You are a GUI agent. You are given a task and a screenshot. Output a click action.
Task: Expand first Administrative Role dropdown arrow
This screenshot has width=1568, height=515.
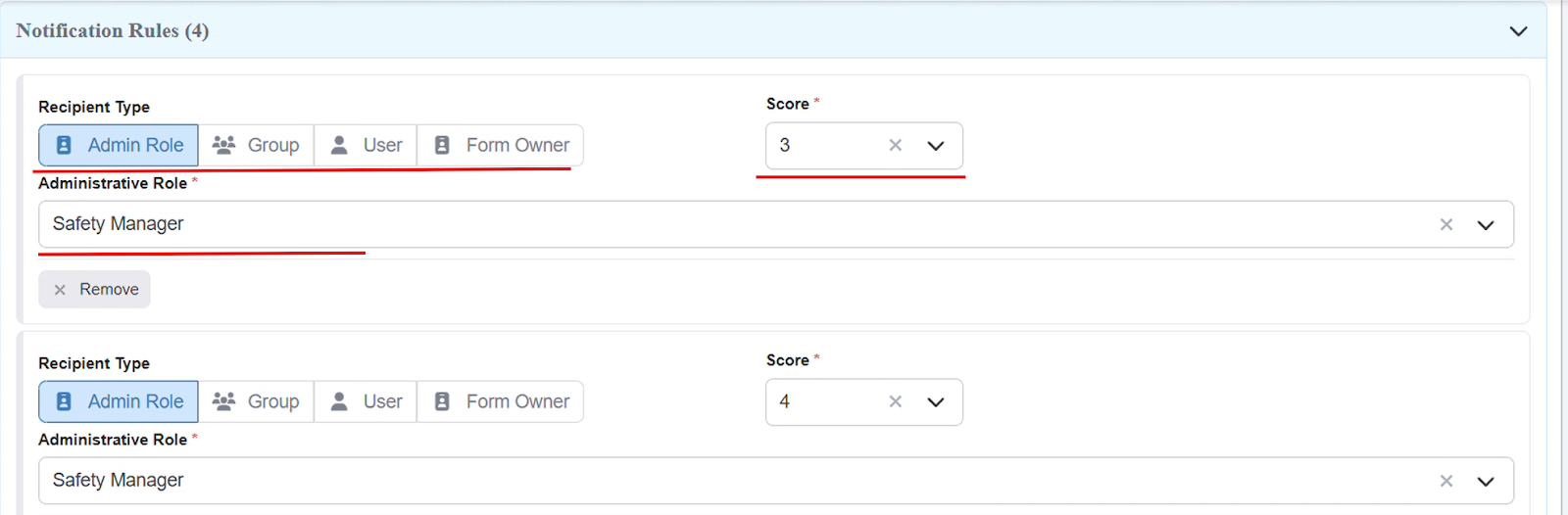point(1486,224)
